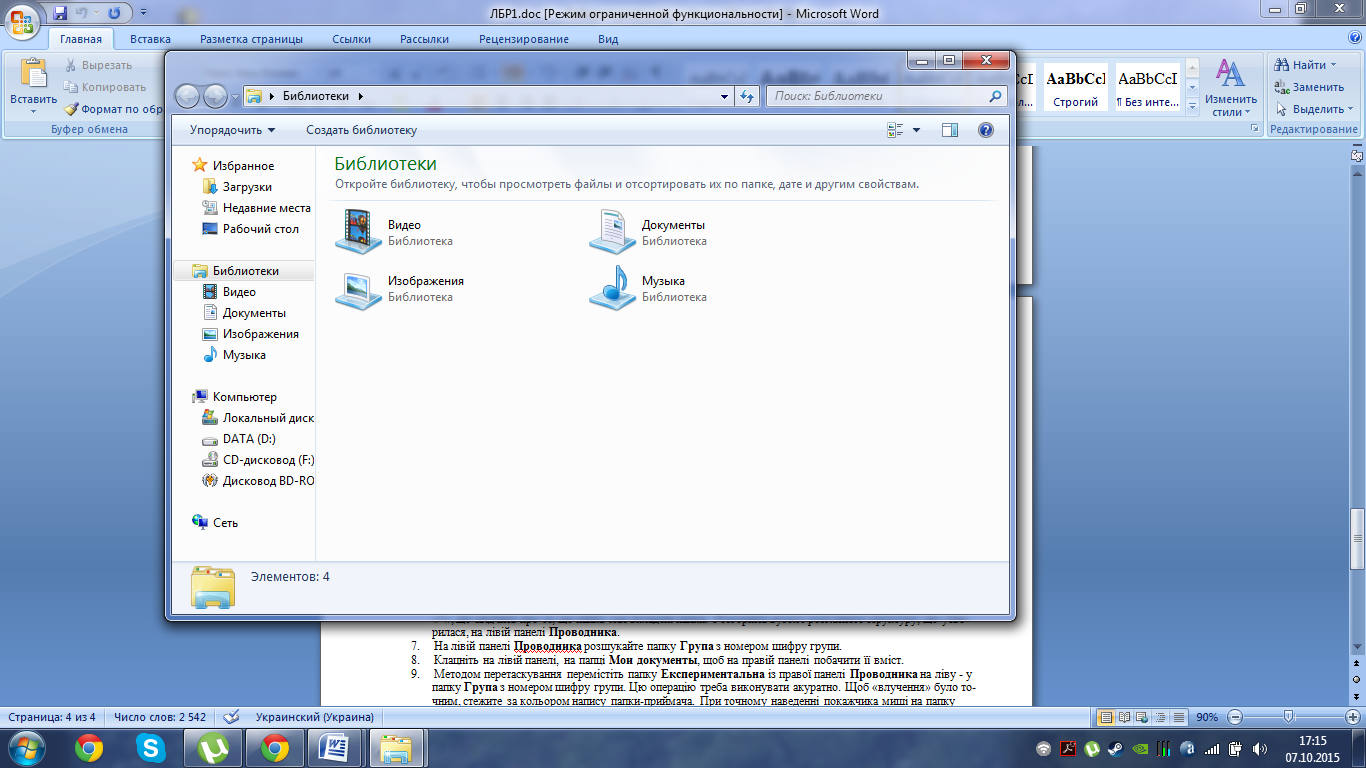1366x768 pixels.
Task: Open Изменить стили dropdown in Word
Action: click(1230, 88)
